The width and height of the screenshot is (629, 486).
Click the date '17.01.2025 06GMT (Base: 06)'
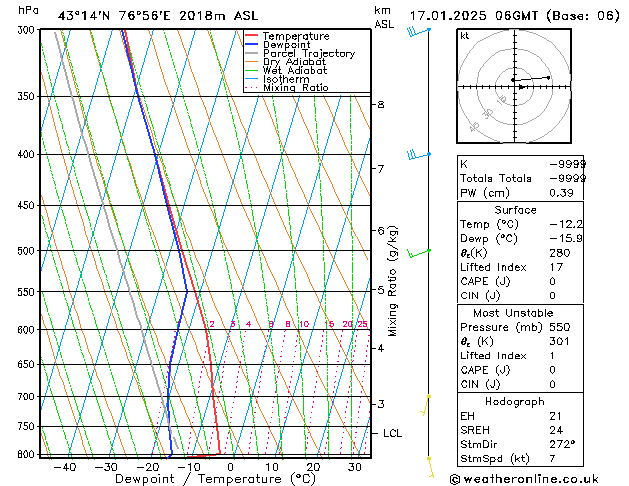tap(514, 16)
